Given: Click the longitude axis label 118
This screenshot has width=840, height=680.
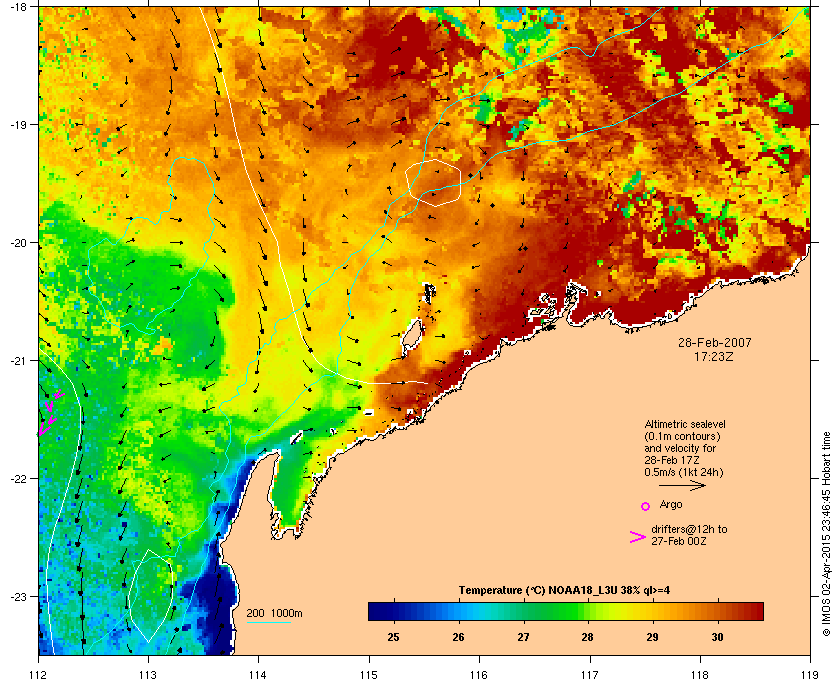Looking at the screenshot, I should tap(700, 674).
